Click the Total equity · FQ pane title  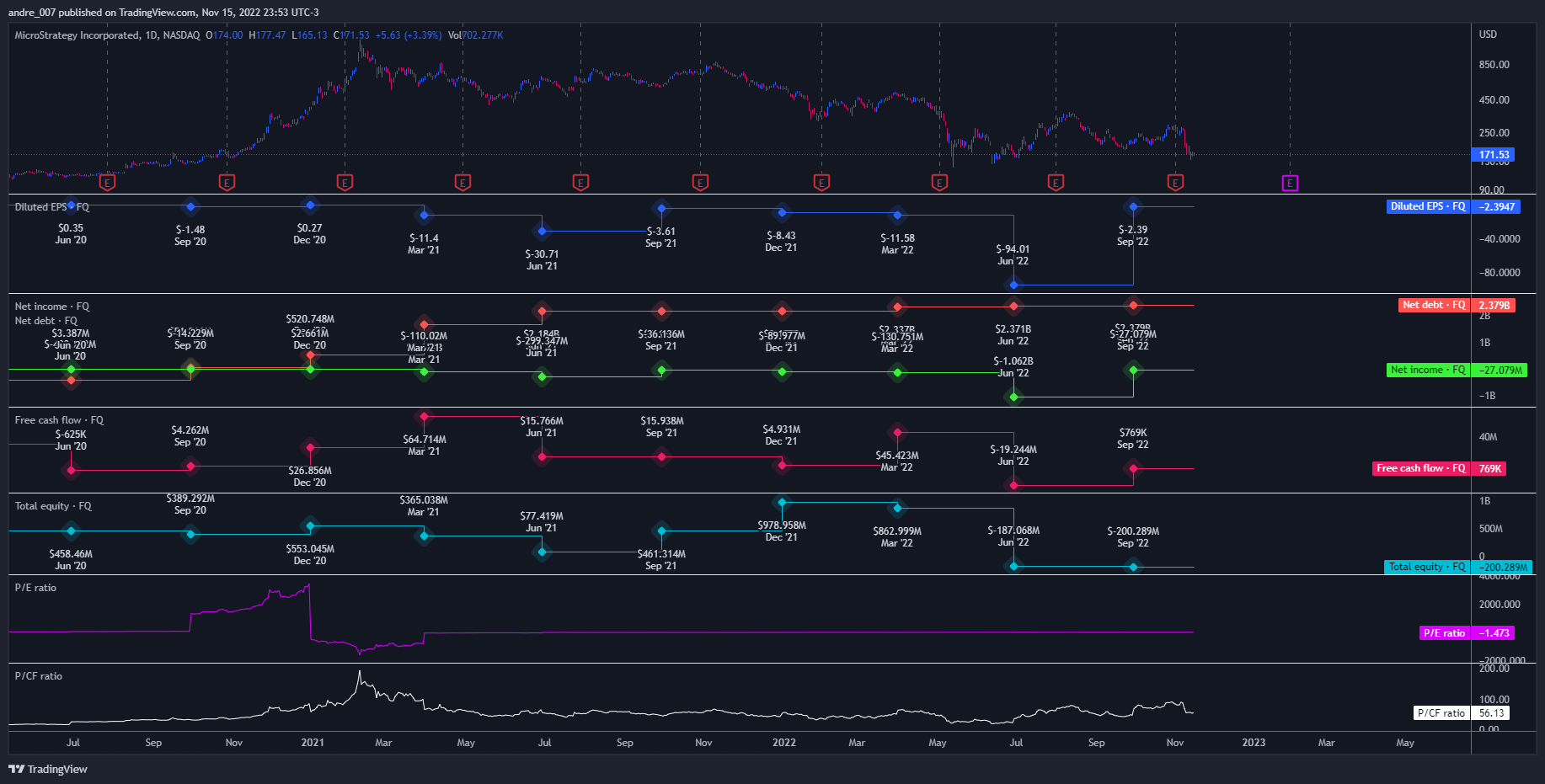pos(53,506)
